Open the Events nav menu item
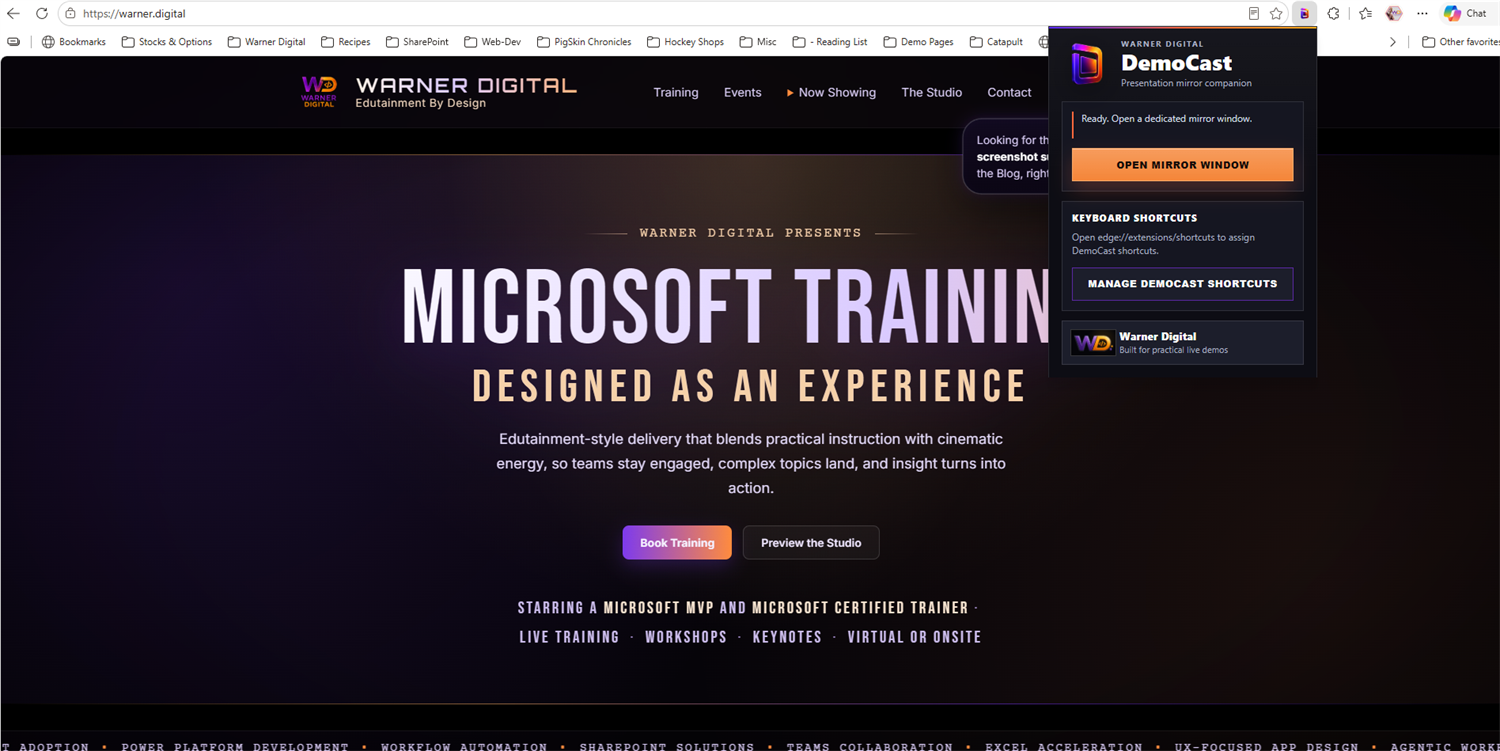The image size is (1500, 751). coord(743,92)
